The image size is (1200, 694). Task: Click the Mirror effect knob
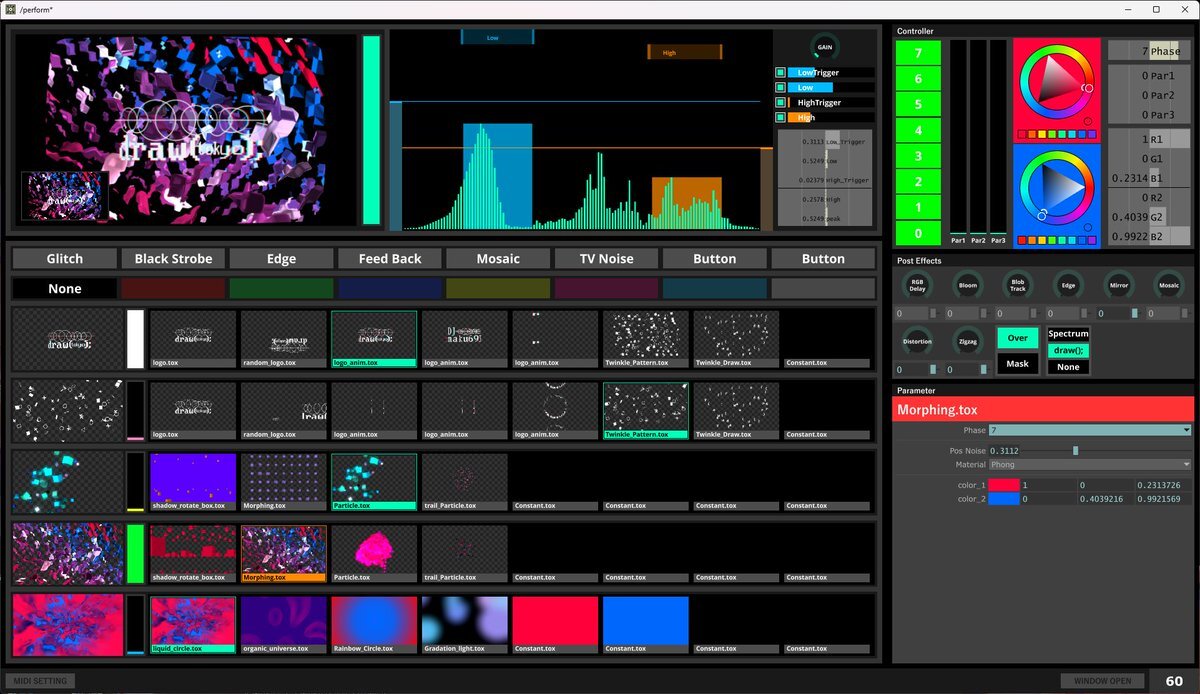1119,286
